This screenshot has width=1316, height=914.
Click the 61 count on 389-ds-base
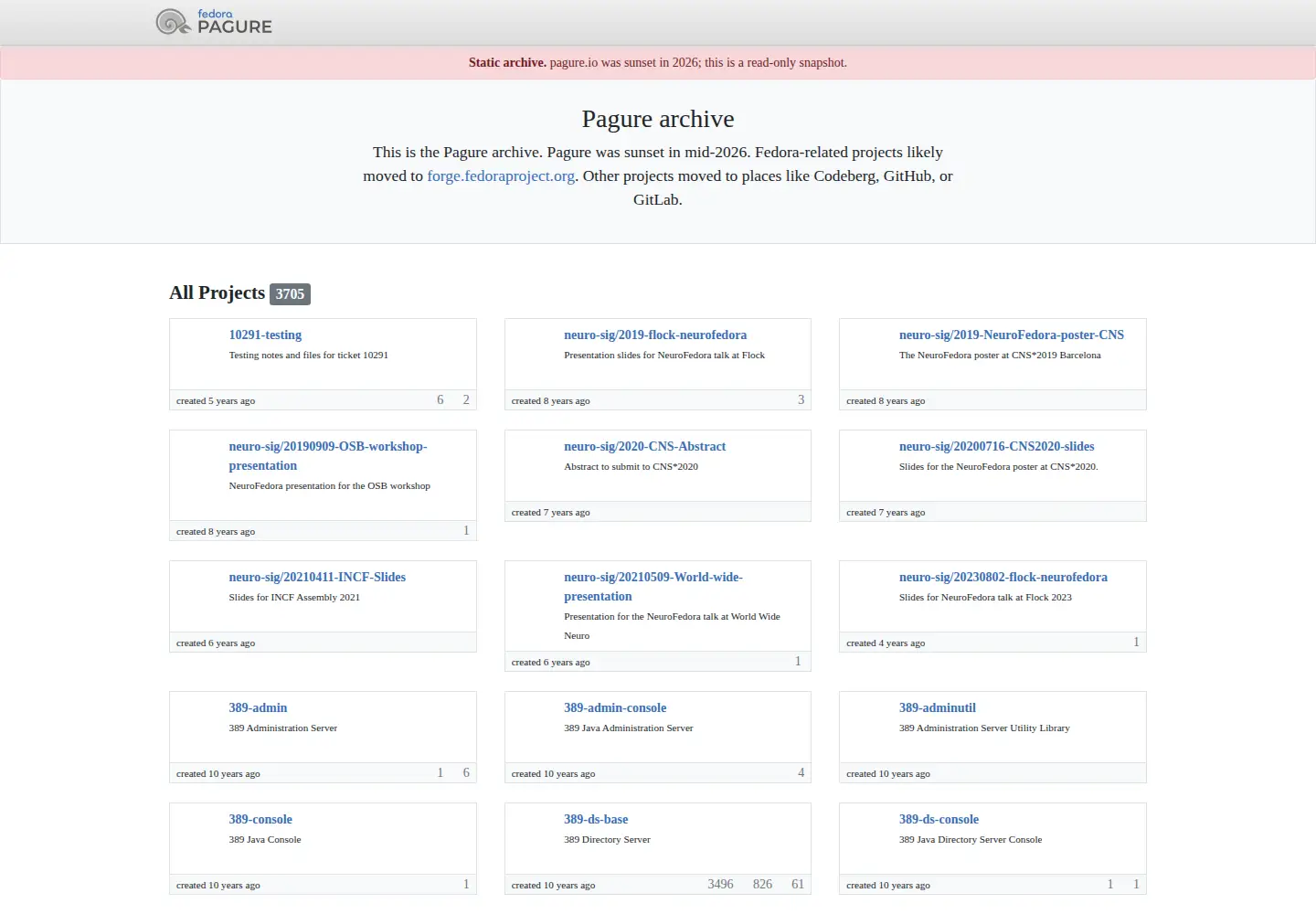pos(798,885)
